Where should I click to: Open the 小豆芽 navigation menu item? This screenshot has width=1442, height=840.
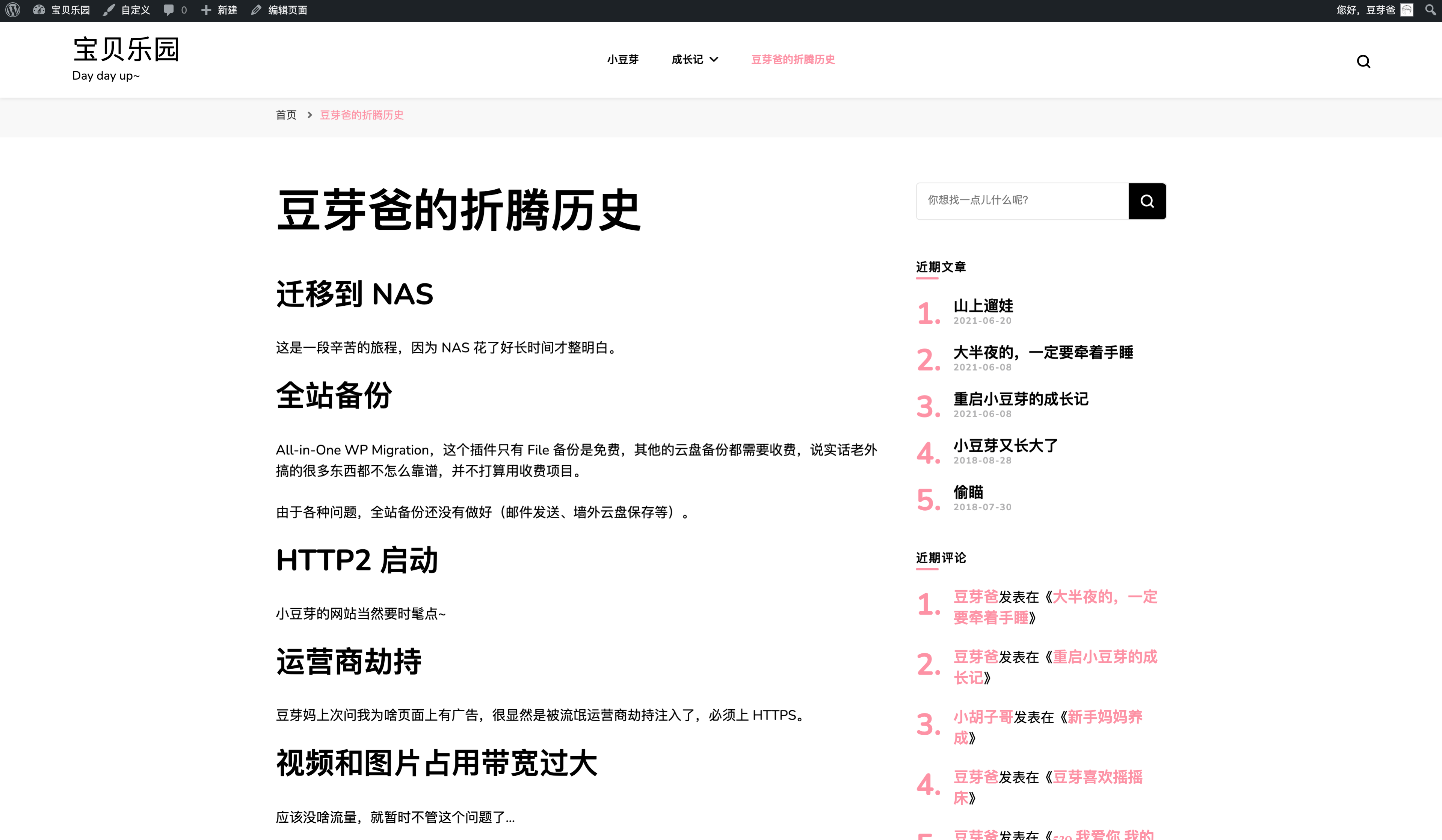[x=622, y=59]
